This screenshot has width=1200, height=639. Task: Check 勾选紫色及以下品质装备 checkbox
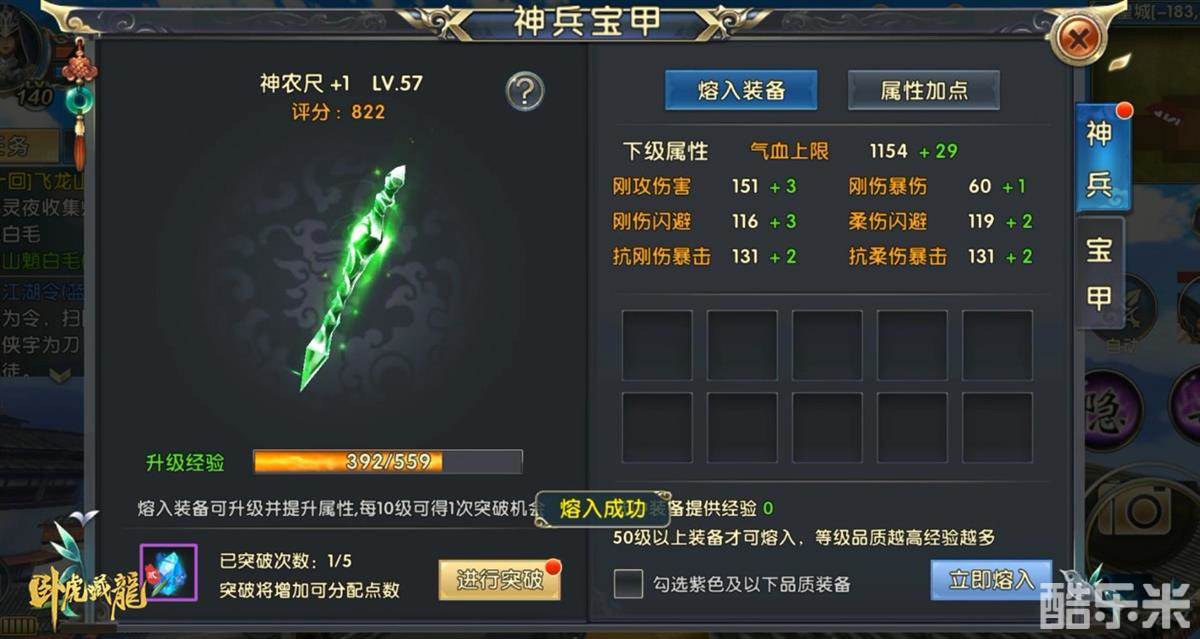(628, 583)
